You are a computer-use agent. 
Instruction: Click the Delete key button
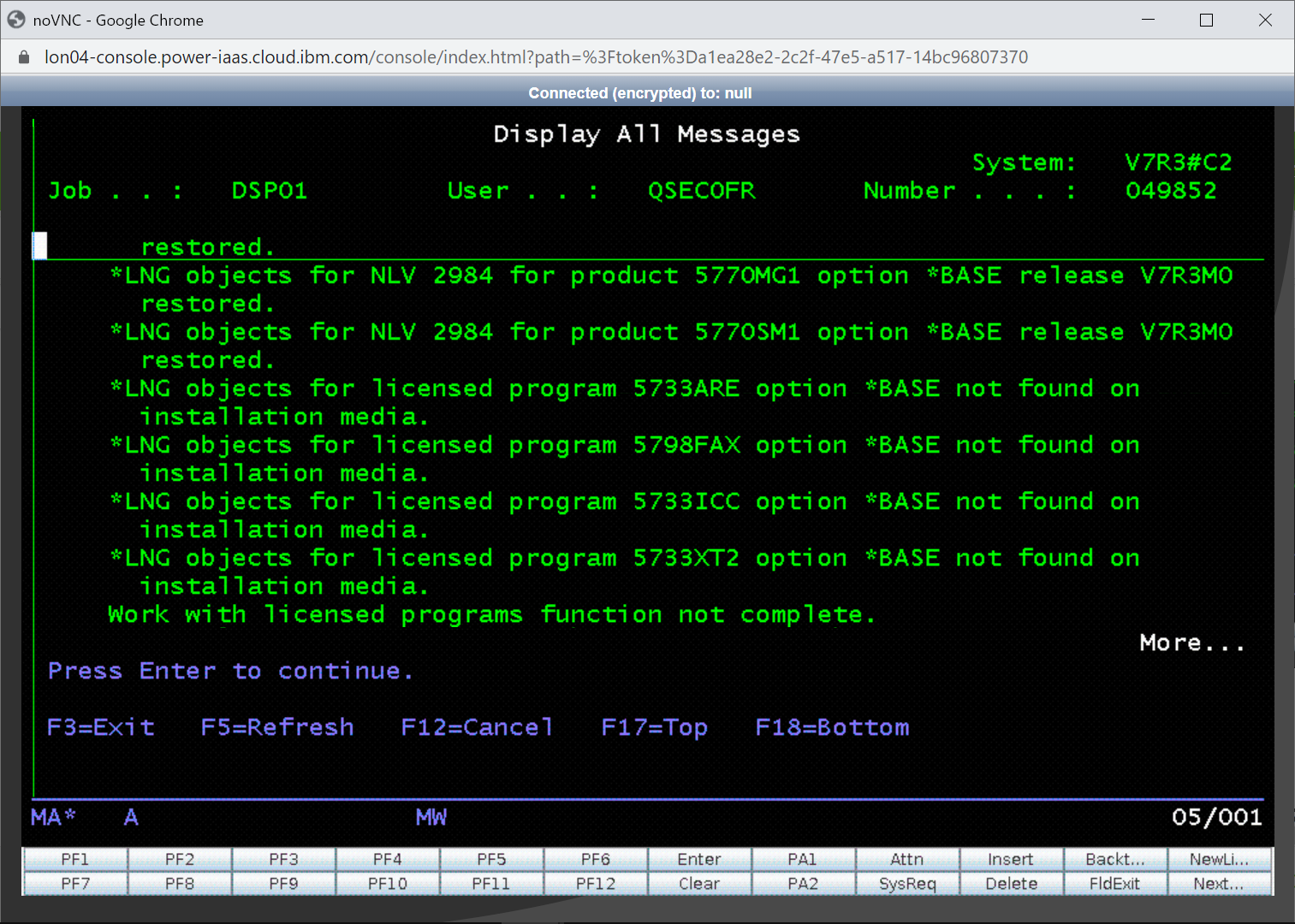pos(1011,883)
